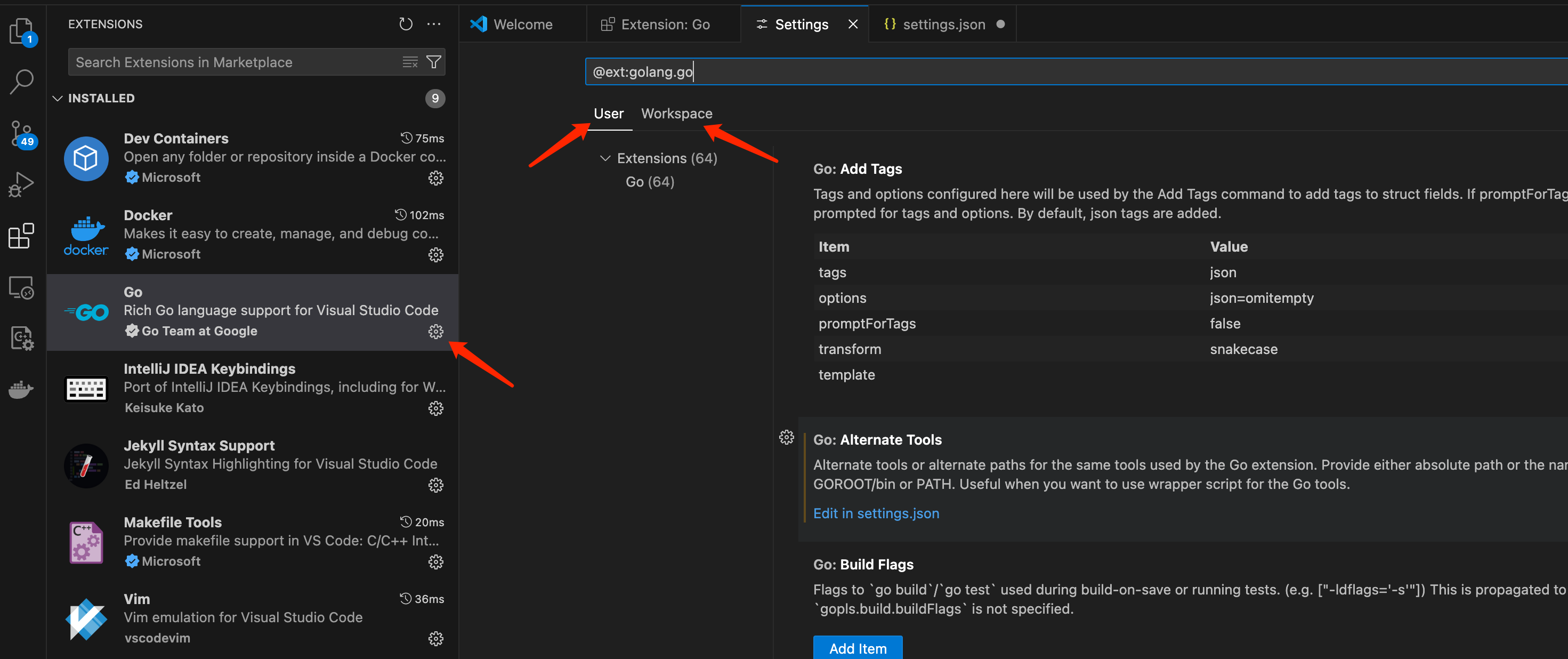
Task: Select the Go extension in list
Action: pyautogui.click(x=253, y=312)
